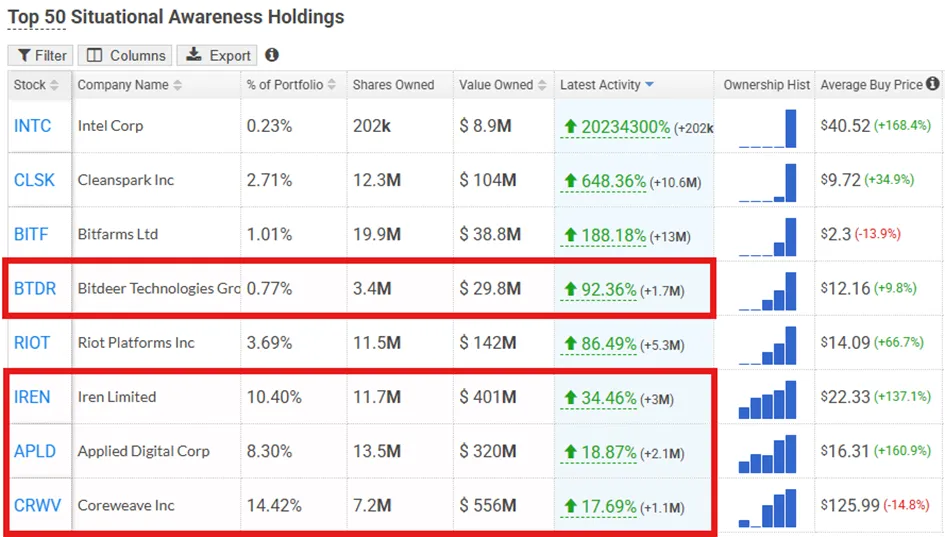This screenshot has width=945, height=537.
Task: Open Intel Corp ownership history chart
Action: [767, 128]
